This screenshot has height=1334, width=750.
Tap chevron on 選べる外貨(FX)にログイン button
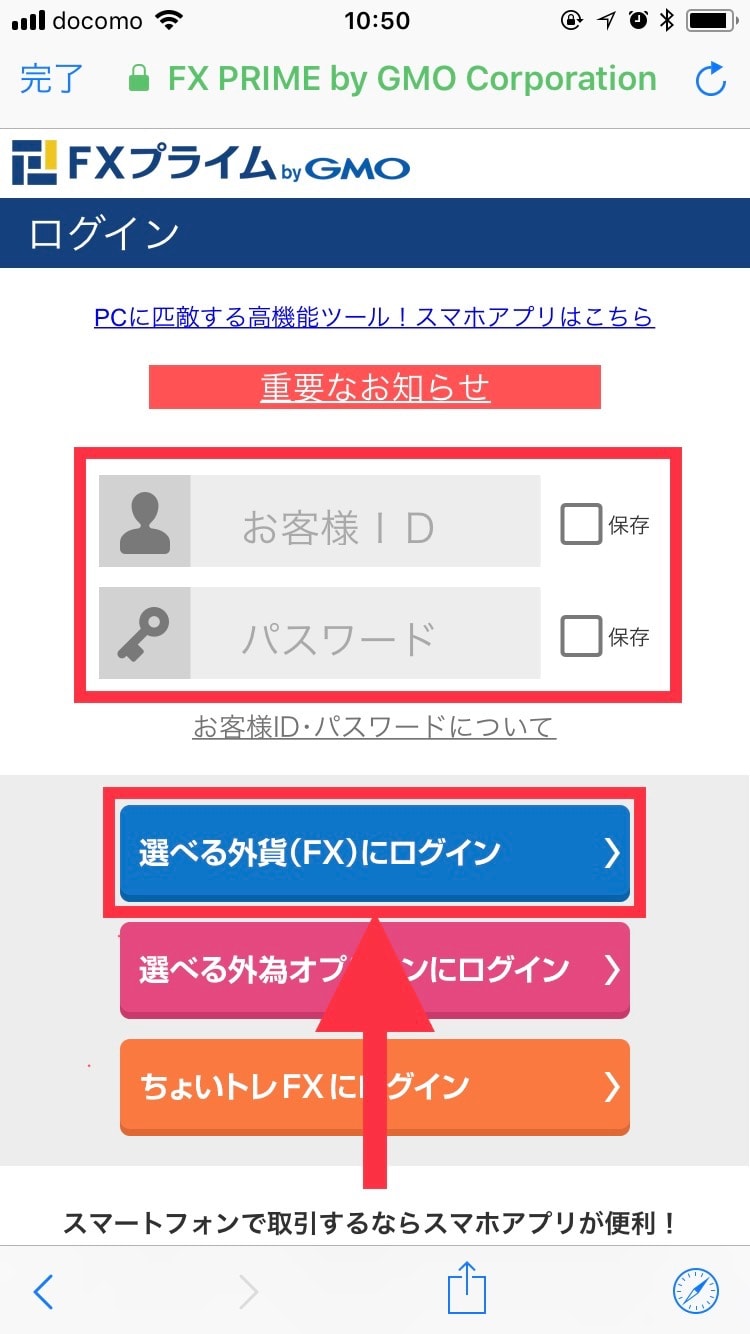coord(612,853)
